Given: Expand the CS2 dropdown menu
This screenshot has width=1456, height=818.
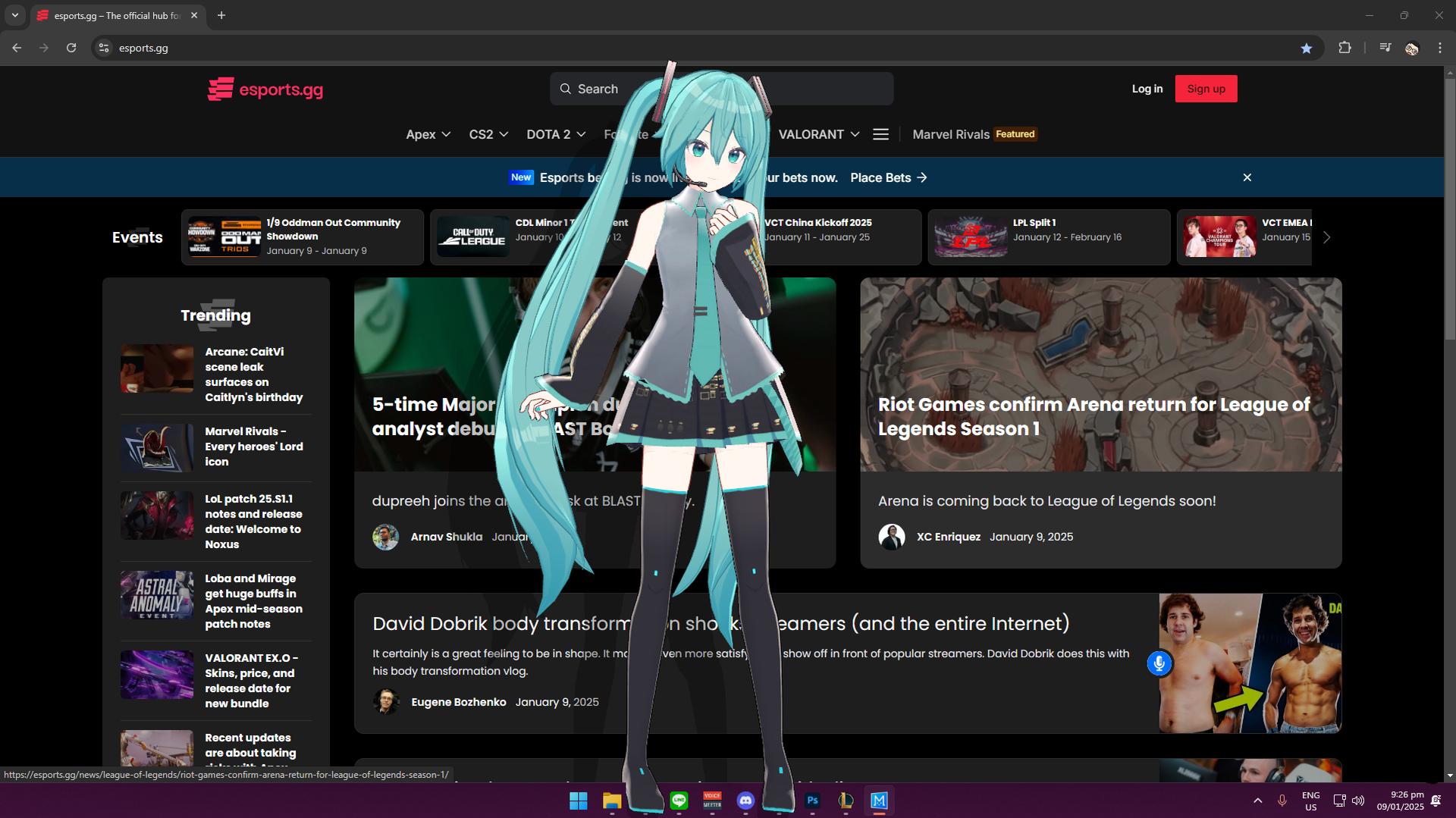Looking at the screenshot, I should pyautogui.click(x=488, y=134).
